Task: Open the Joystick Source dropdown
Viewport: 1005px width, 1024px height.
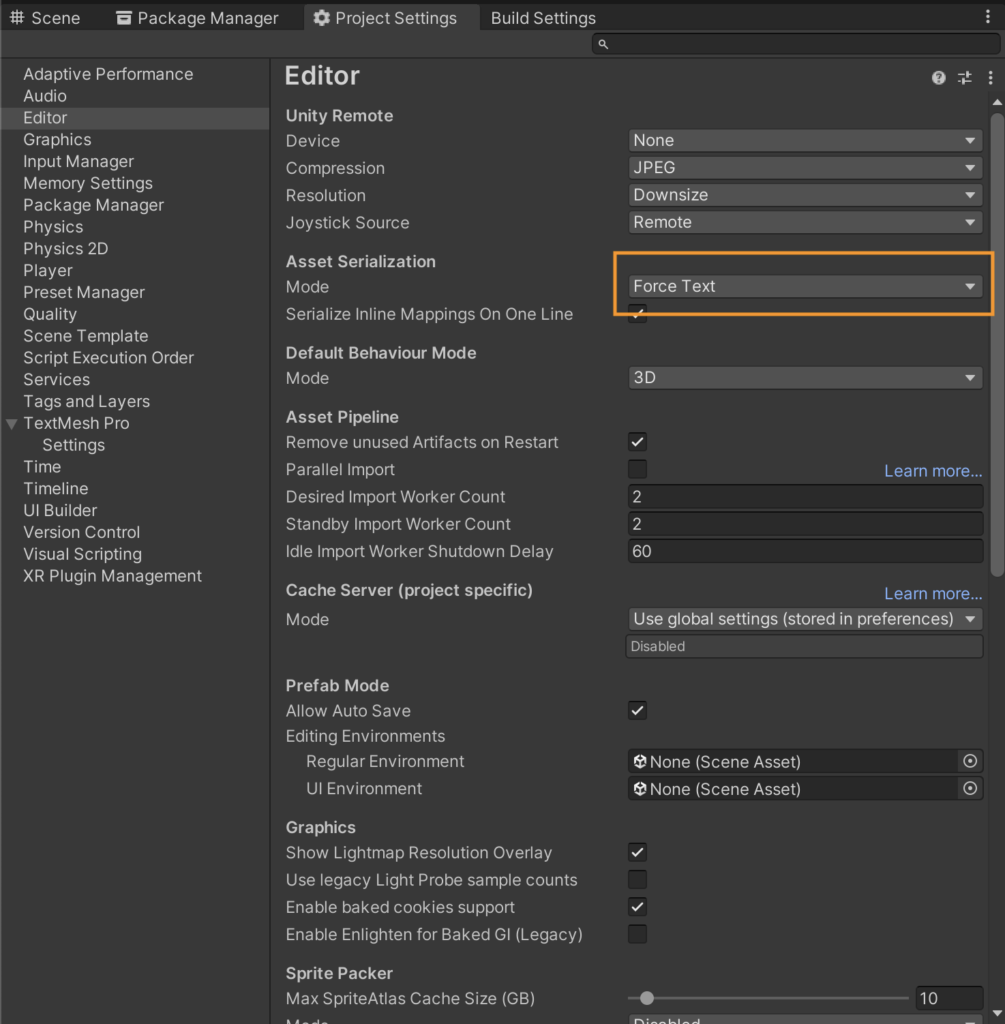Action: 805,223
